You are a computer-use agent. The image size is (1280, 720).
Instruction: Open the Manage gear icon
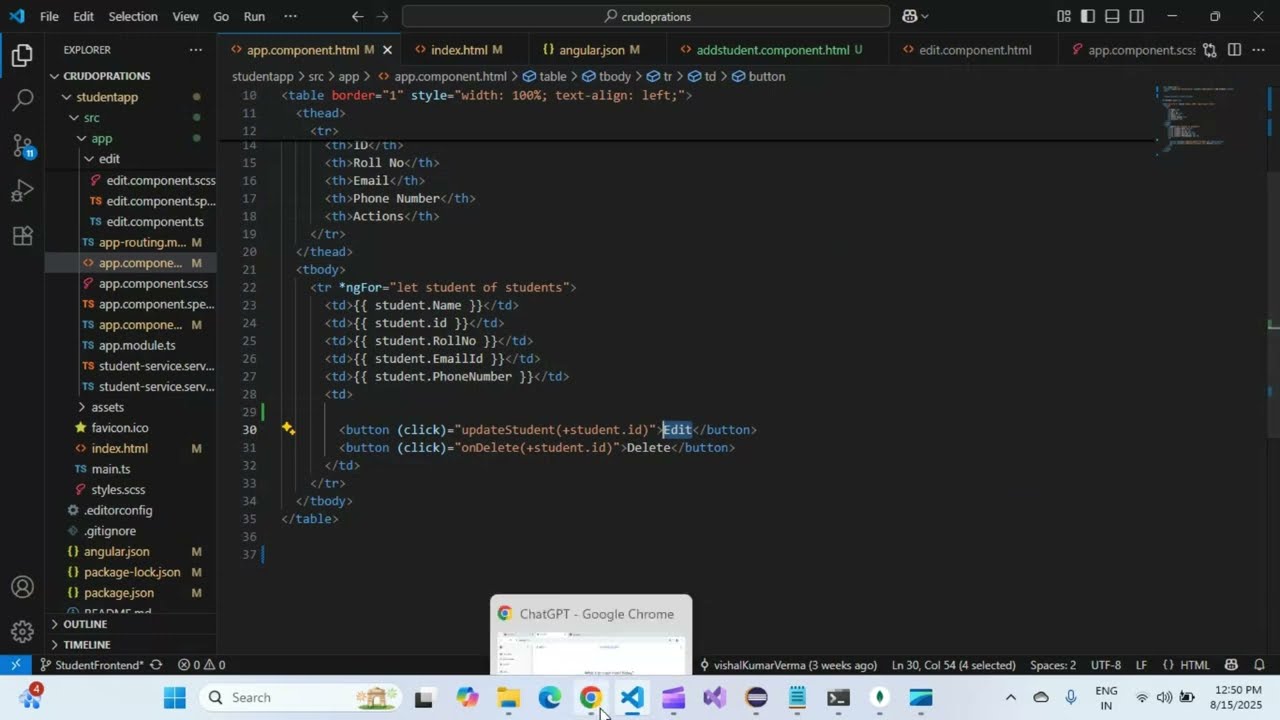coord(22,632)
